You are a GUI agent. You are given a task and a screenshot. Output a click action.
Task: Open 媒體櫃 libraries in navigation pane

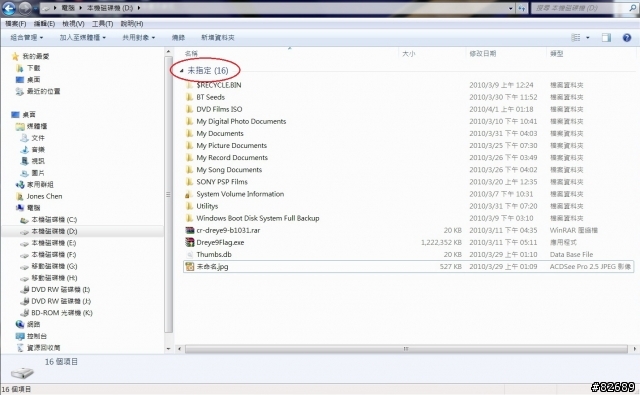[x=37, y=126]
